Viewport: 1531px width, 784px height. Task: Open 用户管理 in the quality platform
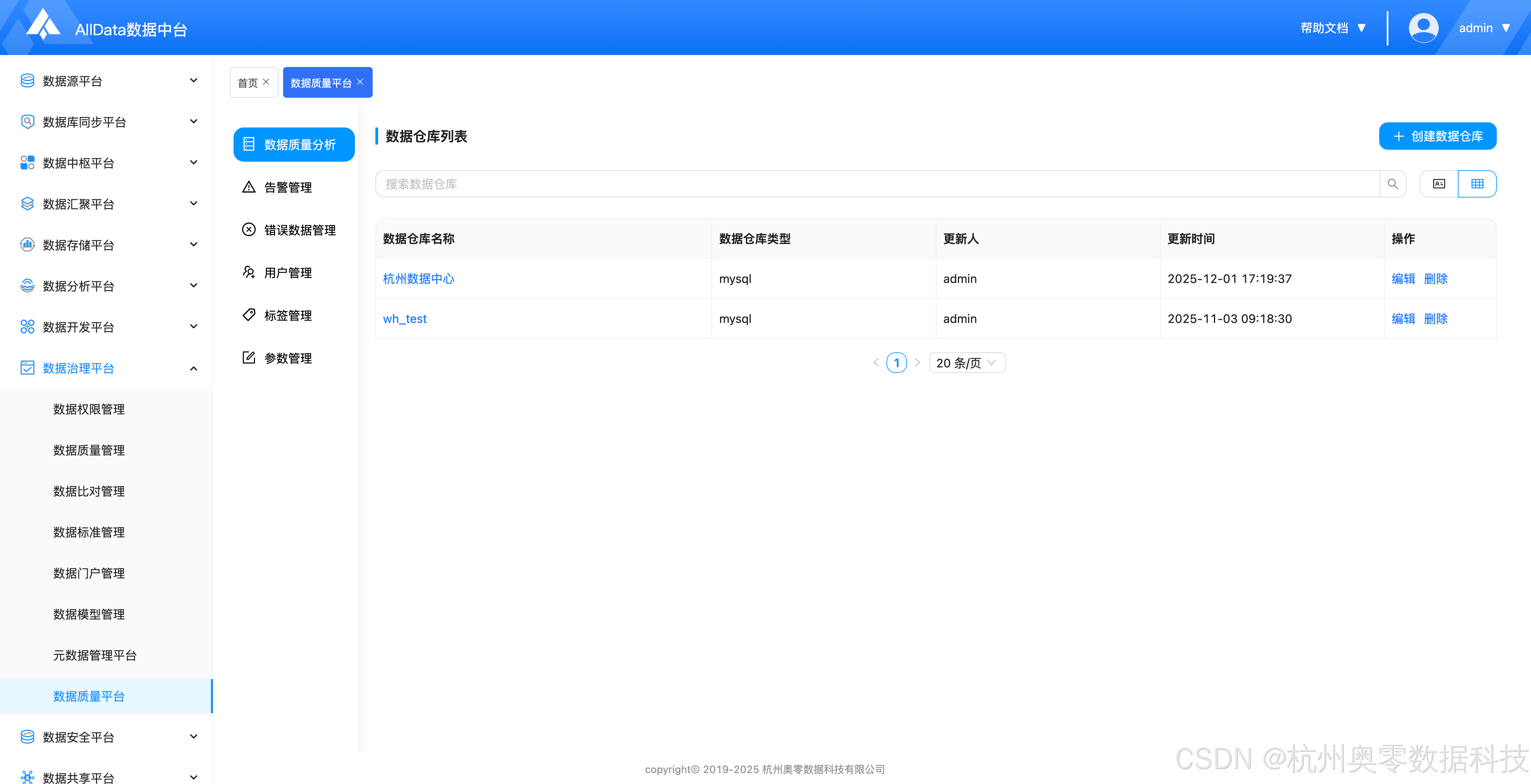[288, 273]
